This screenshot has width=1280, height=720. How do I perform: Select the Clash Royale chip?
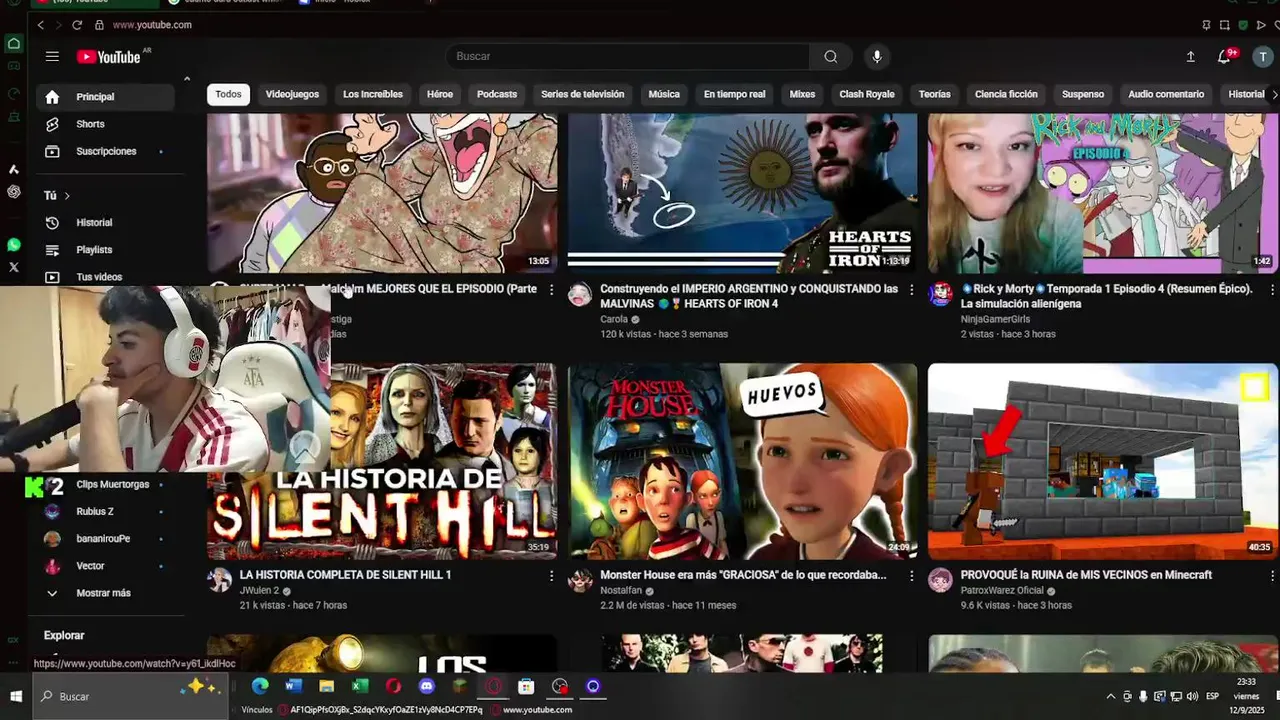(x=867, y=94)
